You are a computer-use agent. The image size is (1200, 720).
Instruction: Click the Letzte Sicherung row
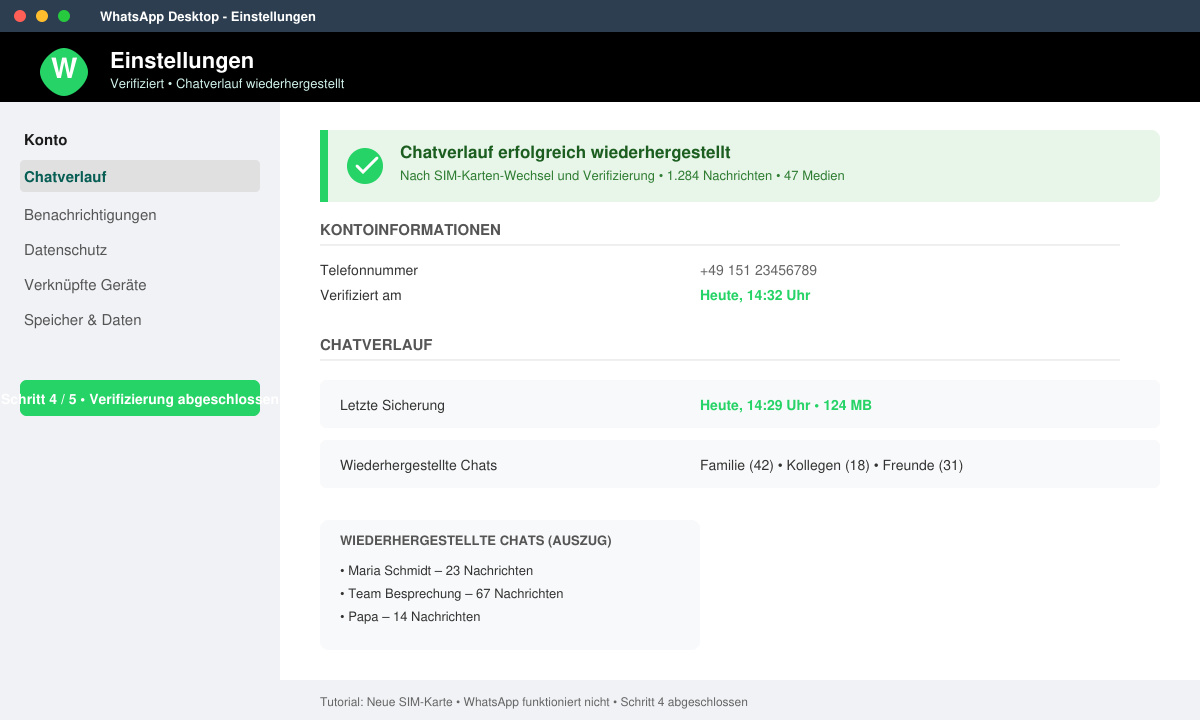click(x=740, y=404)
